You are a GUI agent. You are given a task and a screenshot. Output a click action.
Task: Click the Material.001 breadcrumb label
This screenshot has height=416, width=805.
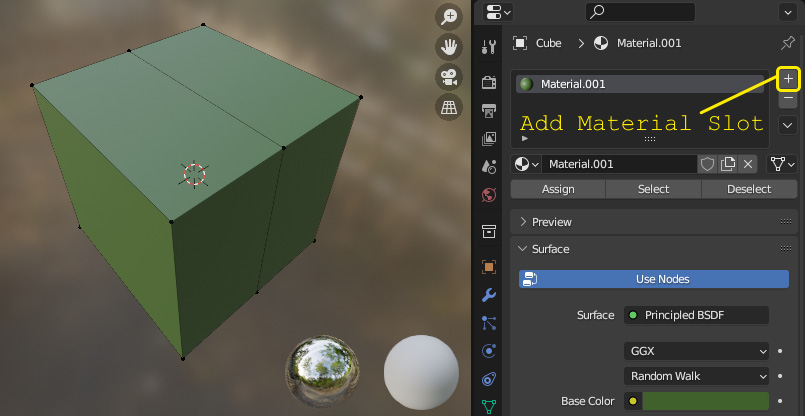pos(649,43)
